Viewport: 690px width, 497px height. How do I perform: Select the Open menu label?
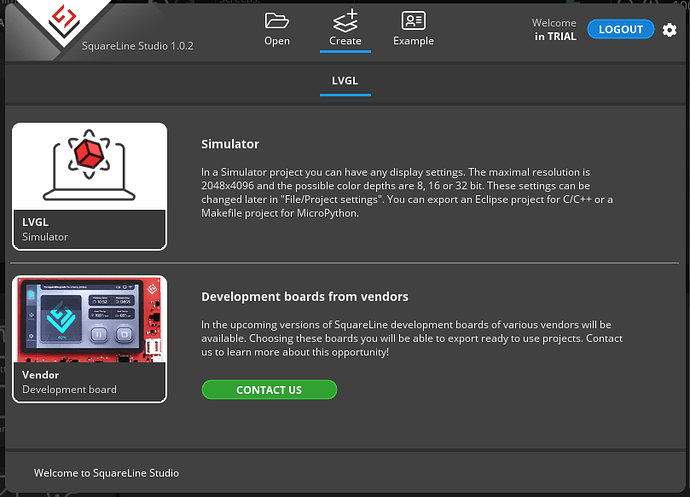pyautogui.click(x=277, y=41)
